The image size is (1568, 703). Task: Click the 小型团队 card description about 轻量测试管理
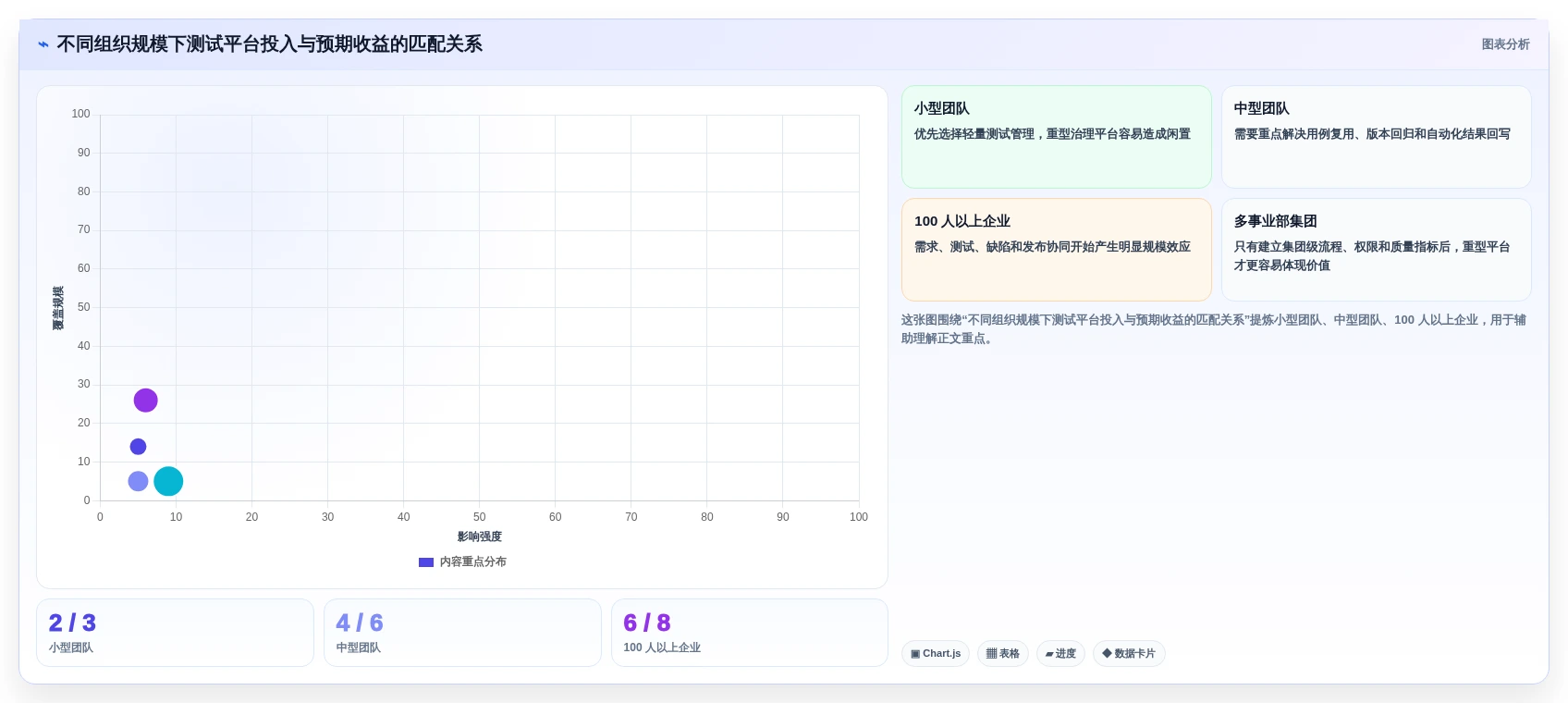pos(1052,134)
